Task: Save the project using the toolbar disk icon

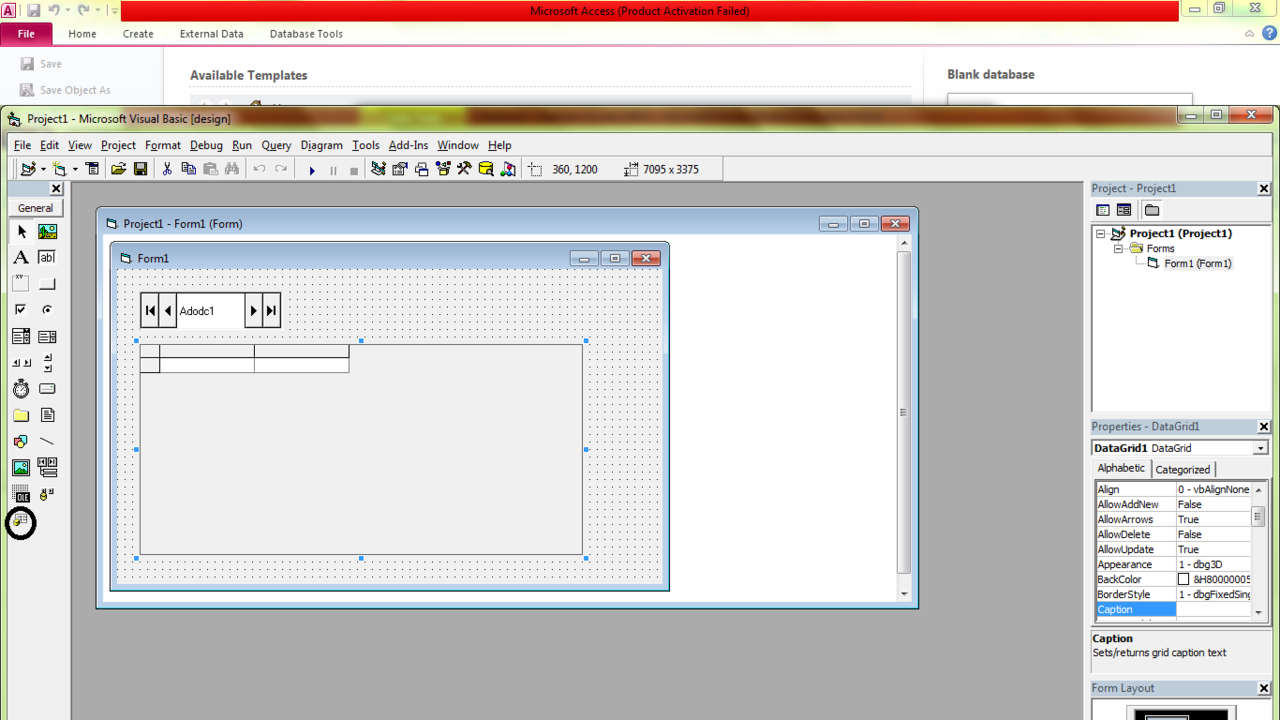Action: pyautogui.click(x=140, y=169)
